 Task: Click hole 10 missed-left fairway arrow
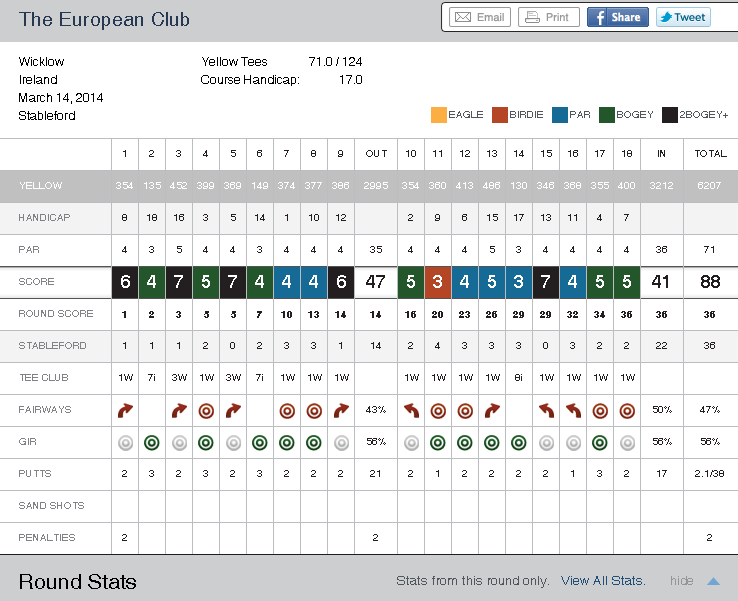pos(411,410)
